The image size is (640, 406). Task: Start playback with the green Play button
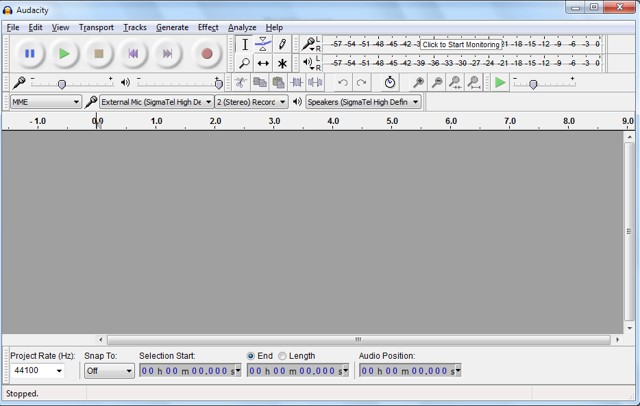point(64,53)
